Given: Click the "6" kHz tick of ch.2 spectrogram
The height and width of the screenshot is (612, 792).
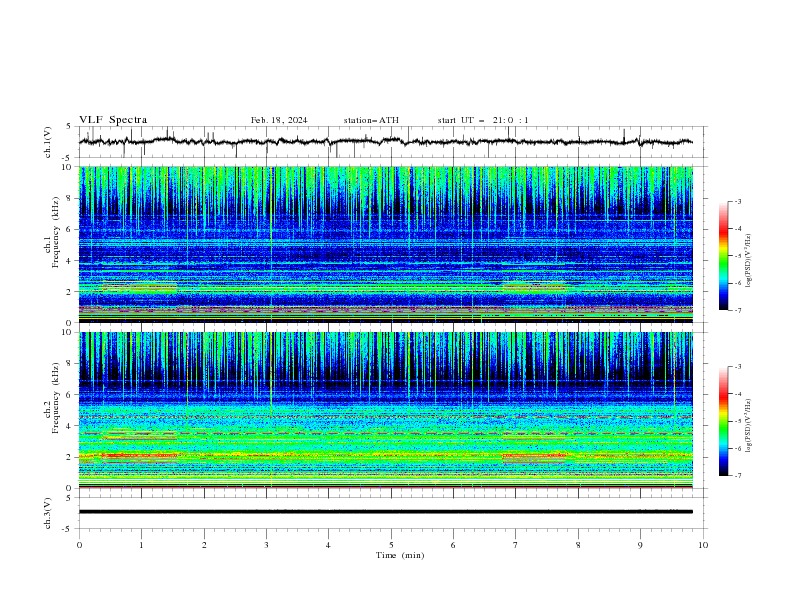Looking at the screenshot, I should pyautogui.click(x=71, y=395).
